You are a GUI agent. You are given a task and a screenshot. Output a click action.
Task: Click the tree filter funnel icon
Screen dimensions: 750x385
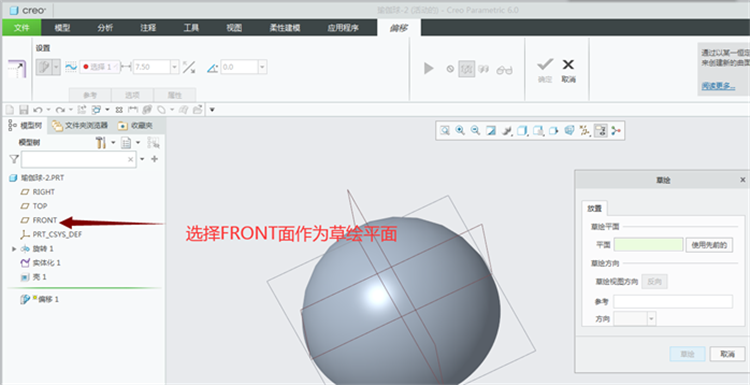[14, 159]
